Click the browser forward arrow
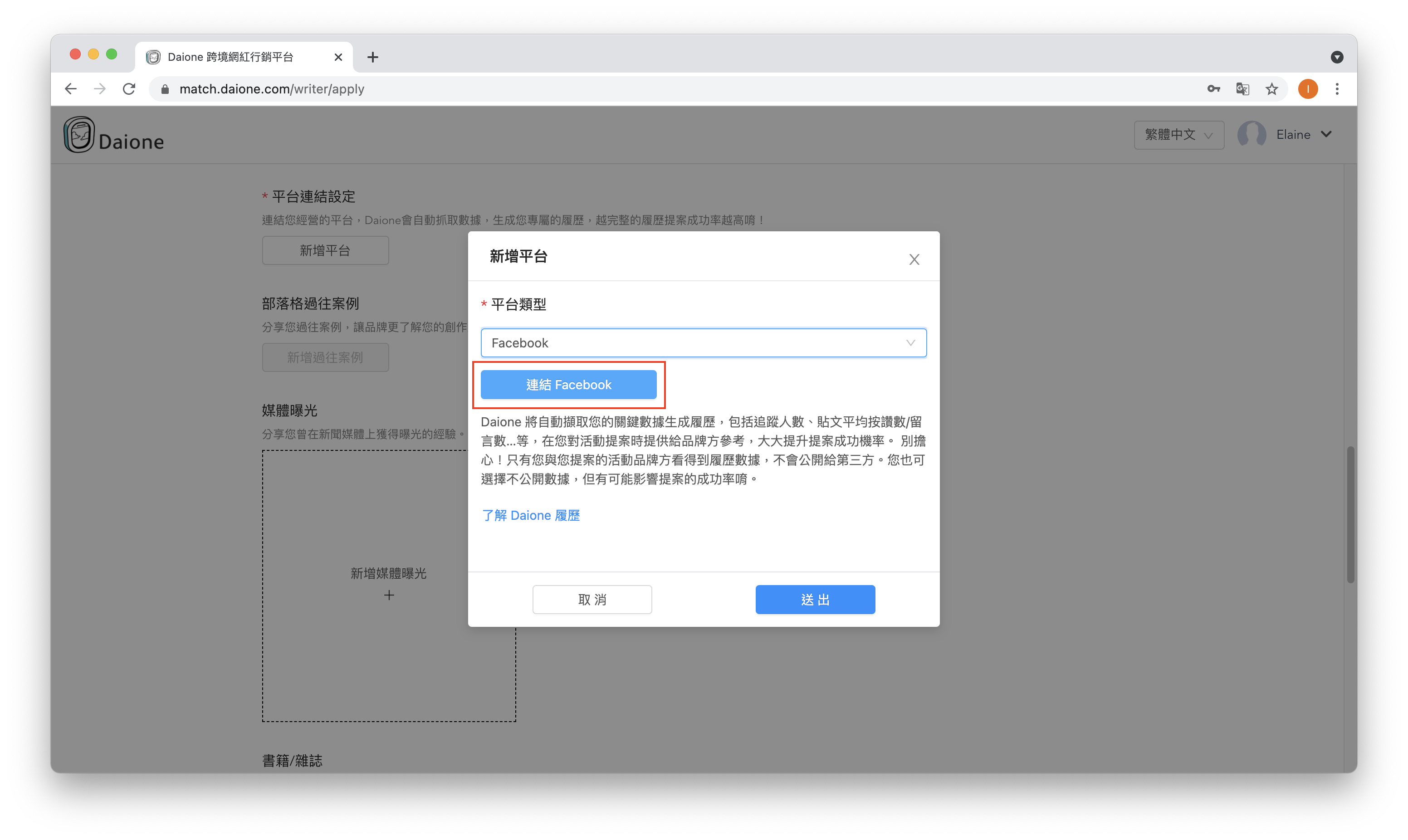Screen dimensions: 1408x840 coord(100,89)
